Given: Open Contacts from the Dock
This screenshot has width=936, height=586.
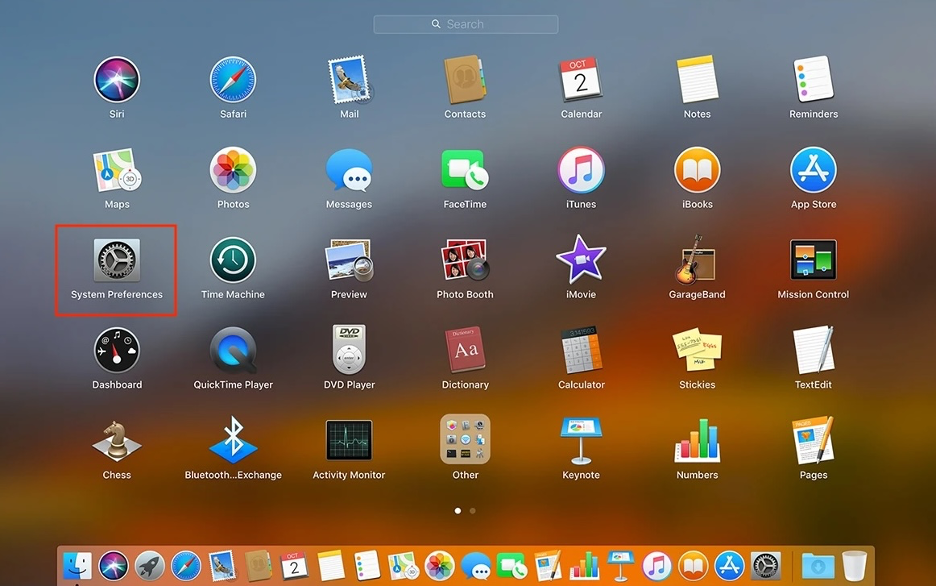Looking at the screenshot, I should click(x=258, y=566).
